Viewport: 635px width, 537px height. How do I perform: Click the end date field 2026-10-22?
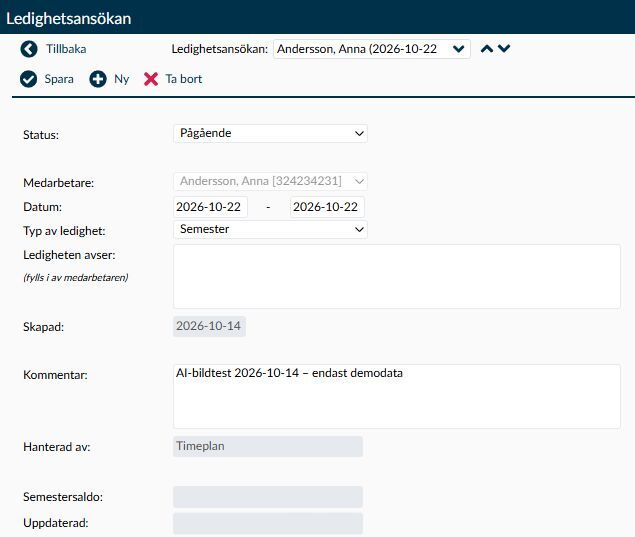327,207
